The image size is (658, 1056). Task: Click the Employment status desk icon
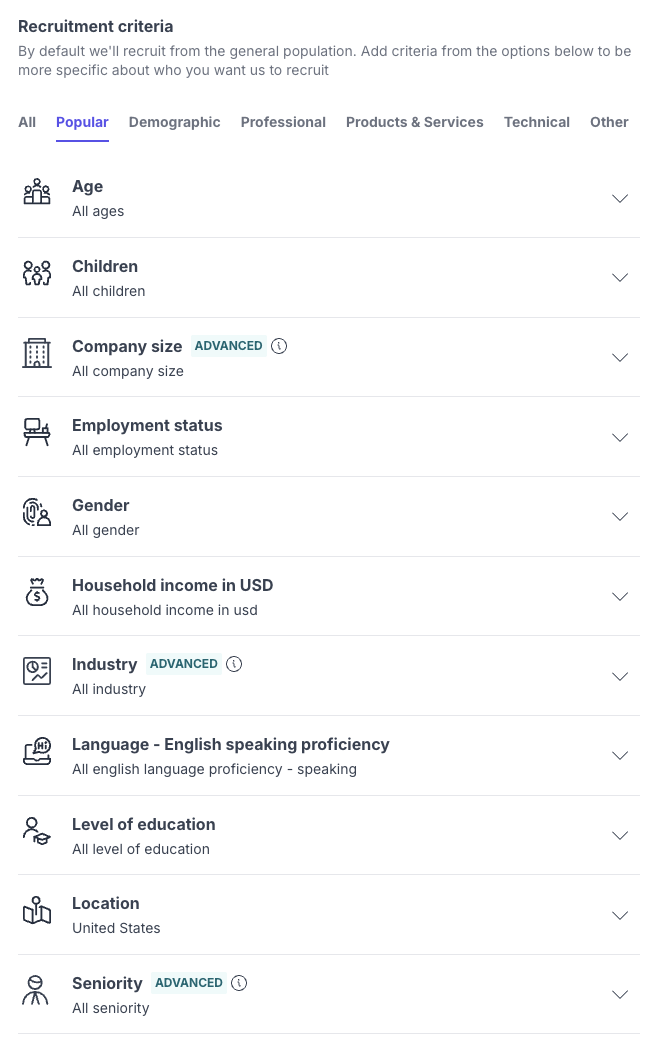click(37, 432)
